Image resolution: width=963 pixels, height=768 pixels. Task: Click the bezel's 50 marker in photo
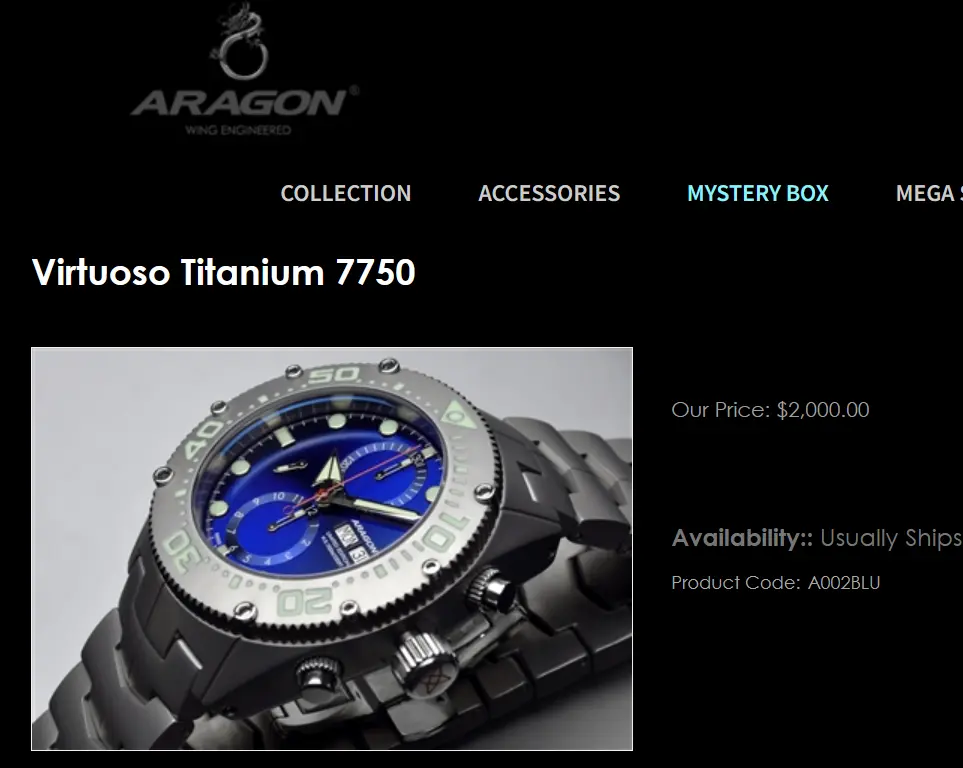[333, 374]
